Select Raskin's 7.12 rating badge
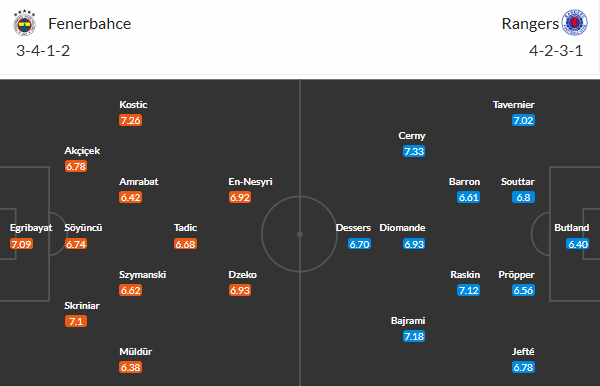Viewport: 600px width, 386px height. click(x=468, y=290)
